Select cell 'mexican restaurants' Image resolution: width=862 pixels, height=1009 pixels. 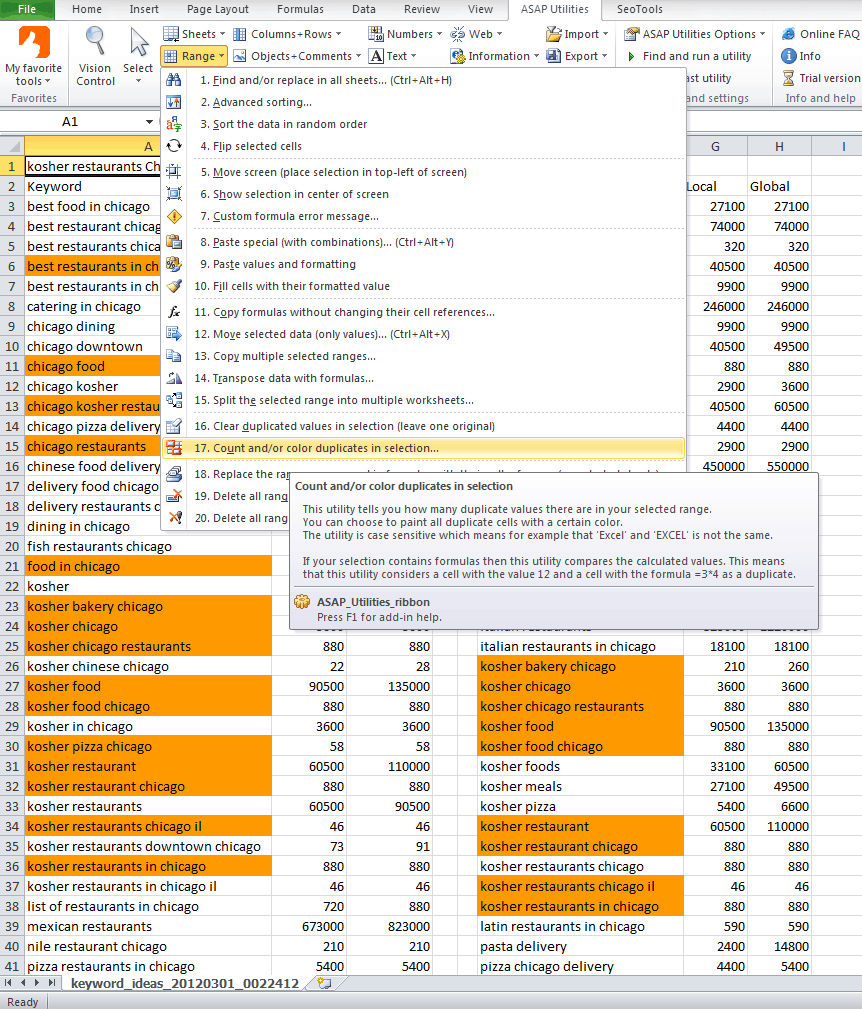click(148, 926)
